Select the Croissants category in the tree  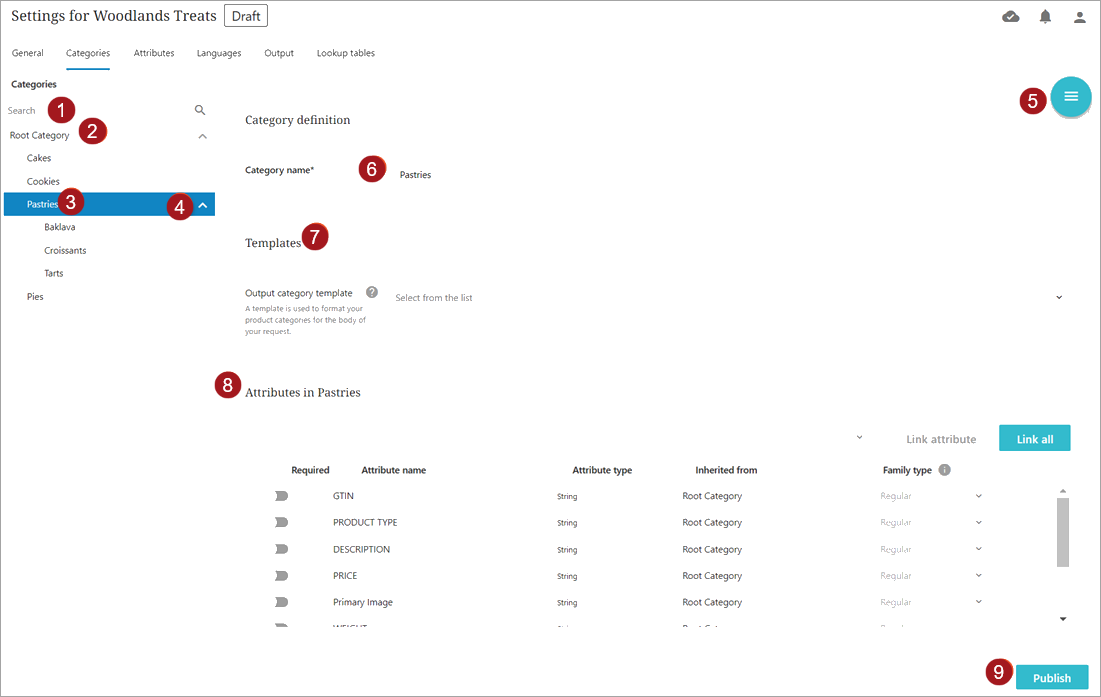(x=66, y=250)
